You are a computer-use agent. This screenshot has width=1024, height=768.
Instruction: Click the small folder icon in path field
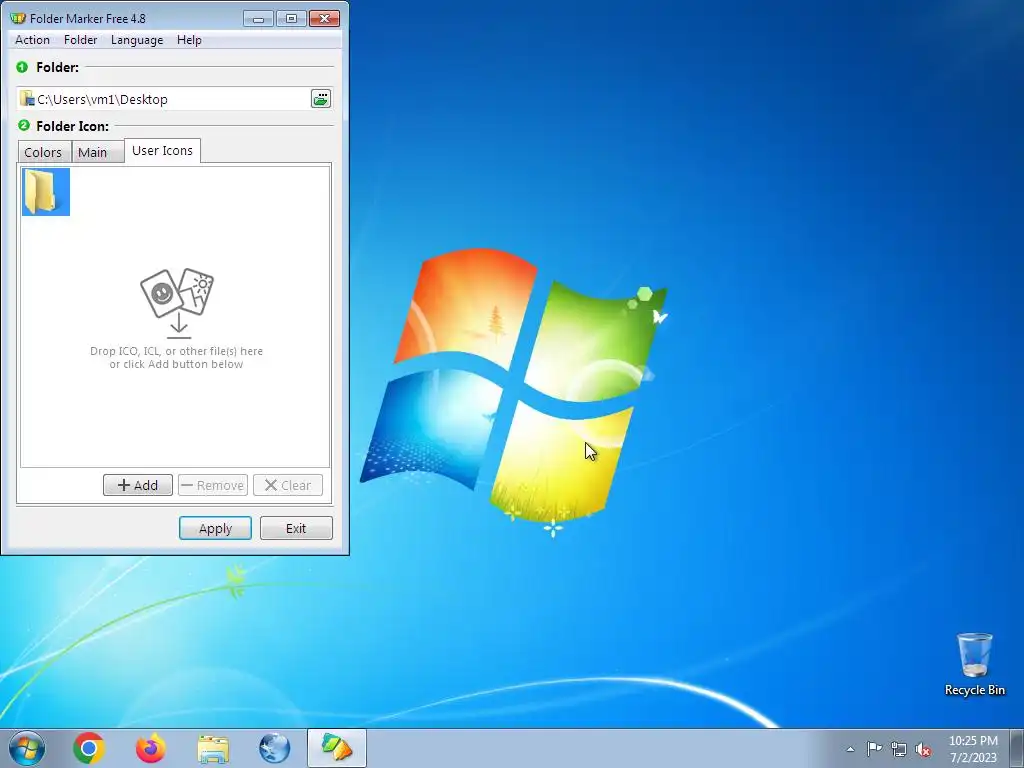tap(27, 99)
